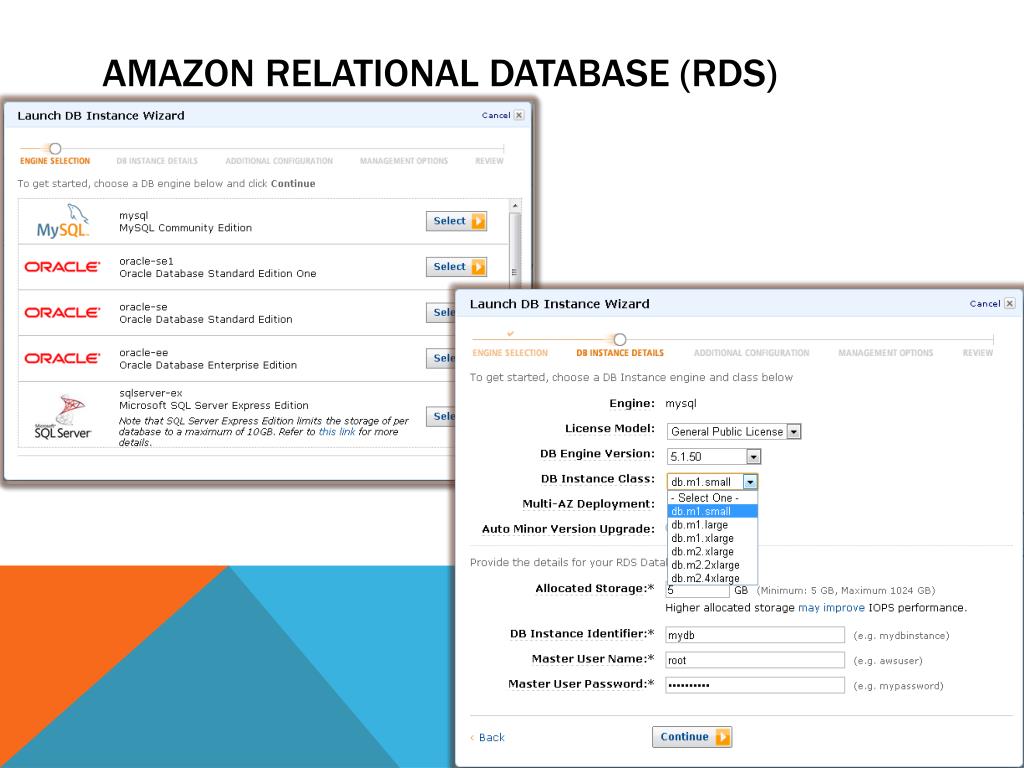The image size is (1024, 768).
Task: Click the Master User Name field
Action: tap(755, 660)
